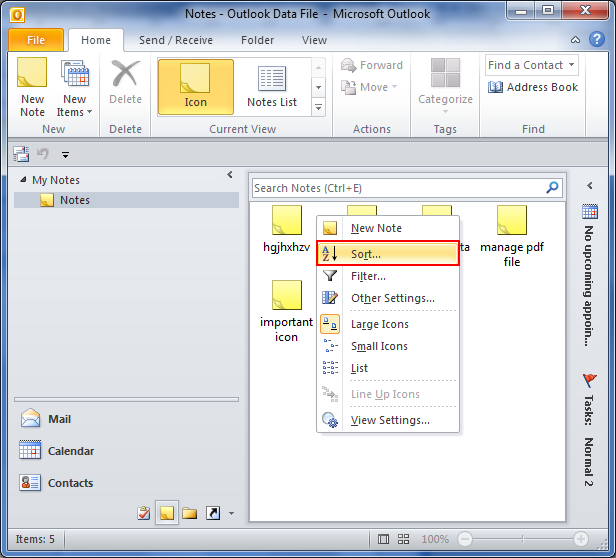The image size is (616, 558).
Task: Minimize the ribbon with the caret
Action: [x=575, y=40]
